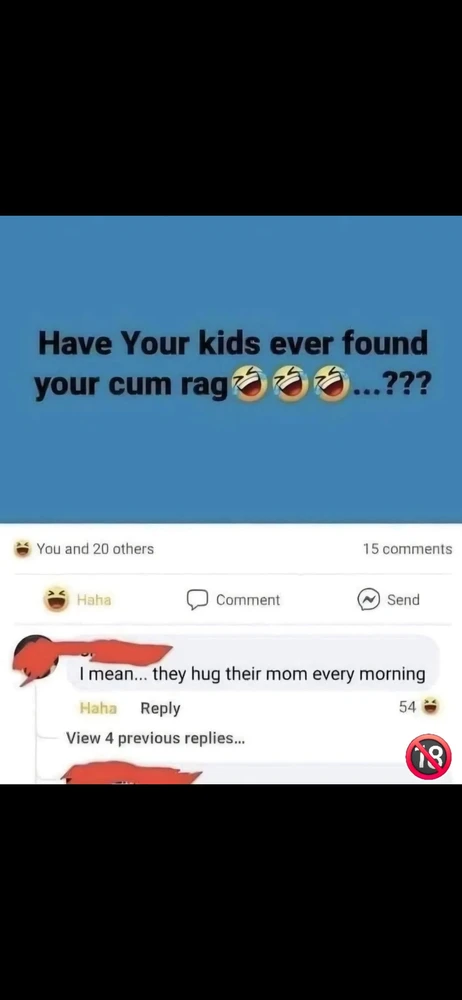Toggle the Haha reaction emoji on the post
This screenshot has height=1000, width=462.
[x=57, y=599]
